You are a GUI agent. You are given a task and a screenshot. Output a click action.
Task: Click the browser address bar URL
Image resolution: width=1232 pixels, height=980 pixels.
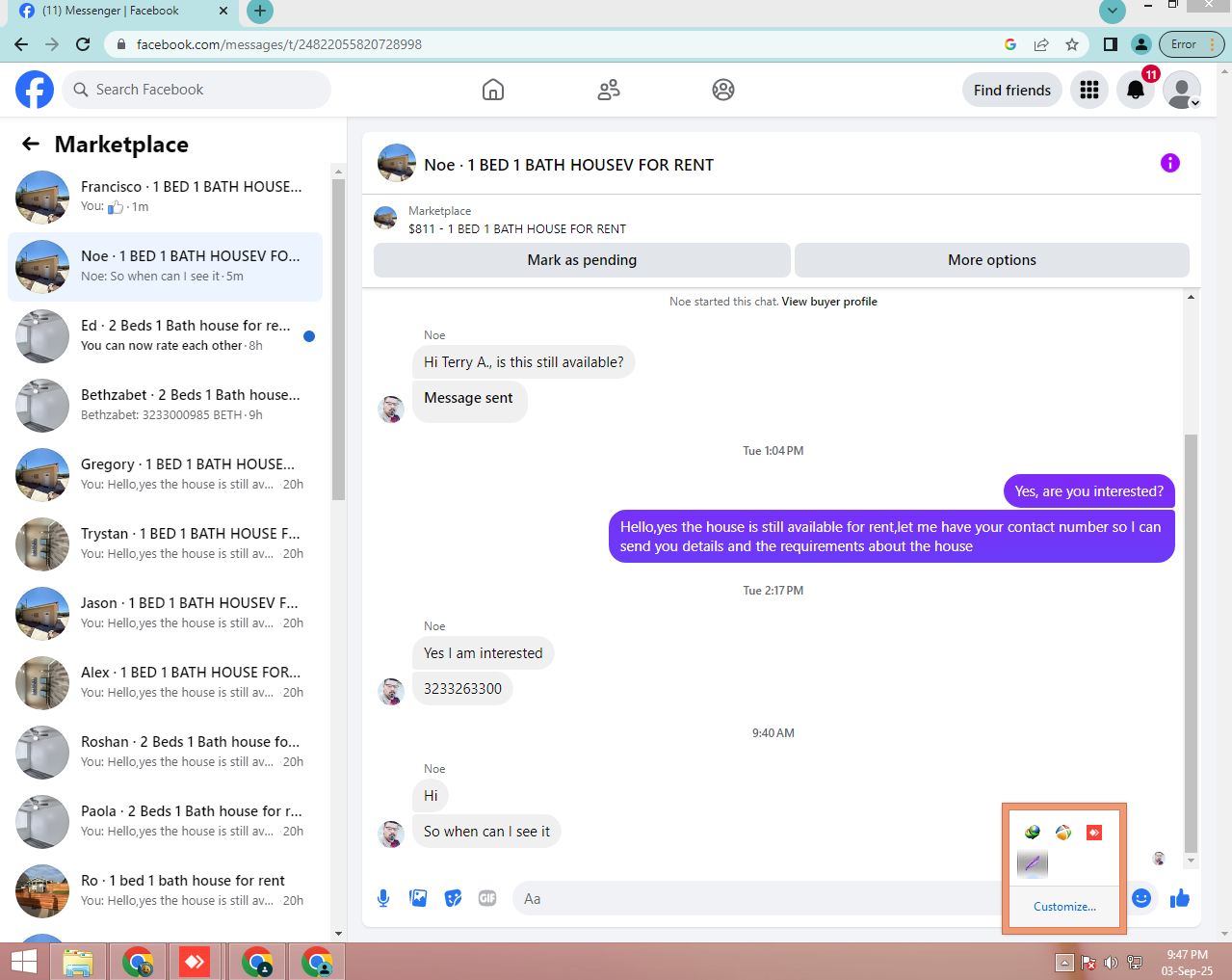coord(279,44)
